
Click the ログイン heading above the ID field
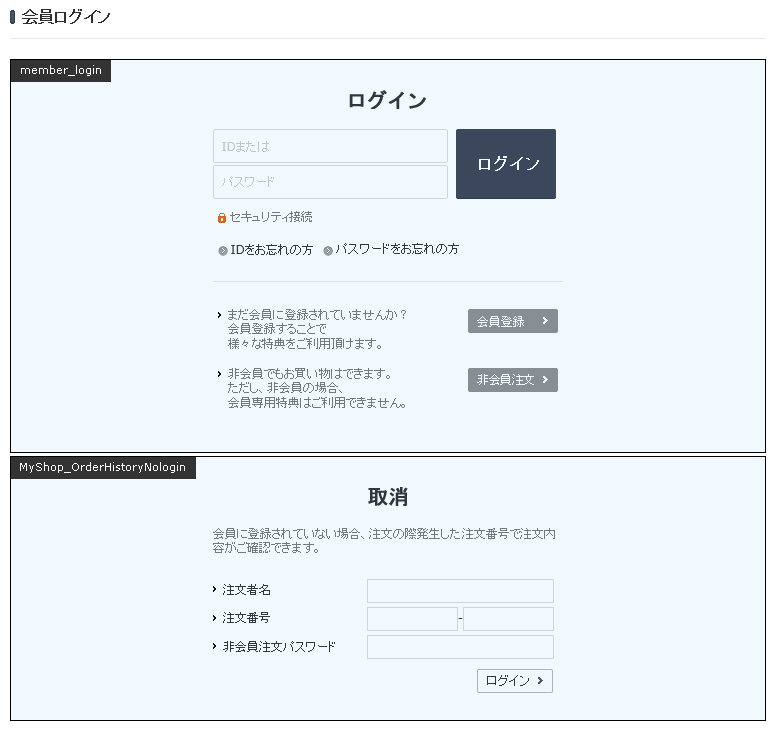tap(387, 100)
